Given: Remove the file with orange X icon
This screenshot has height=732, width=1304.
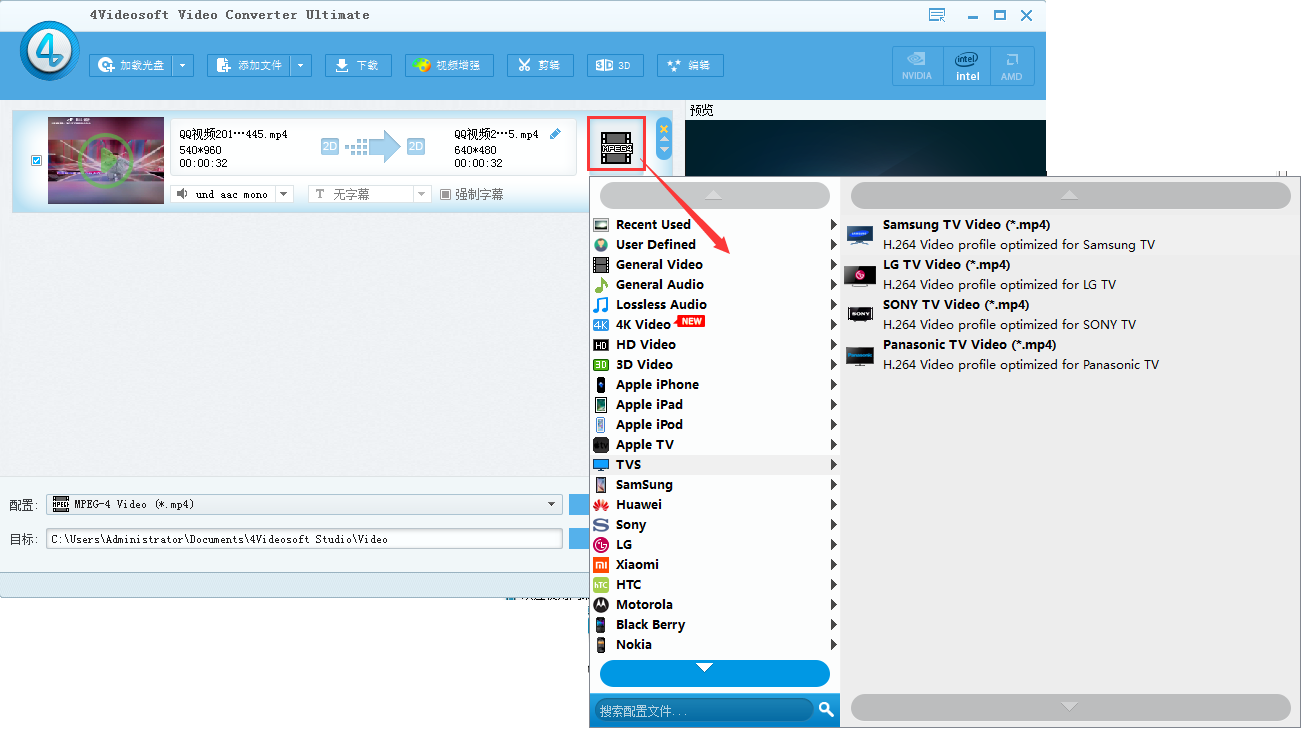Looking at the screenshot, I should click(664, 128).
